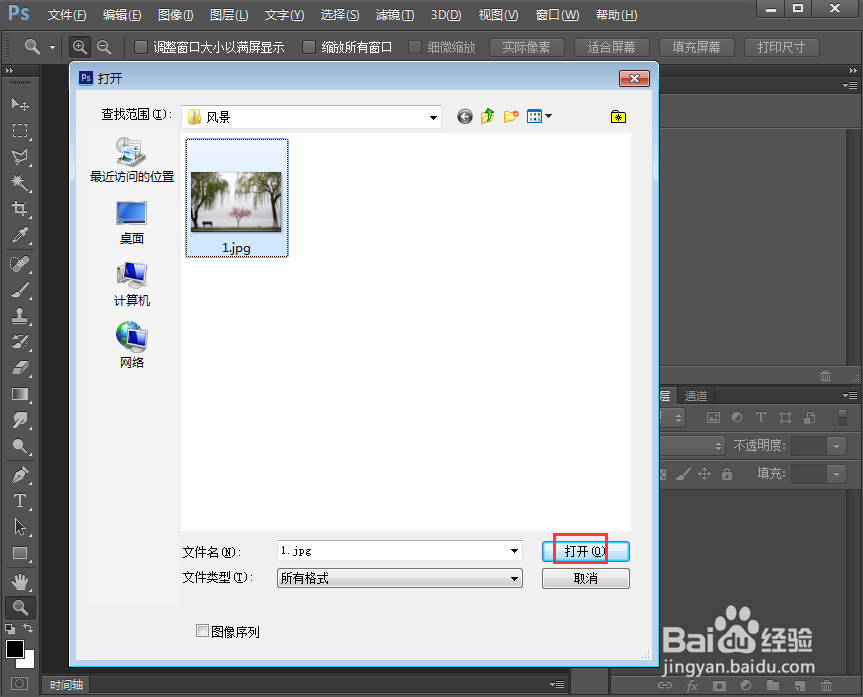Image resolution: width=863 pixels, height=697 pixels.
Task: Open the layers panel flyout menu
Action: pyautogui.click(x=850, y=395)
